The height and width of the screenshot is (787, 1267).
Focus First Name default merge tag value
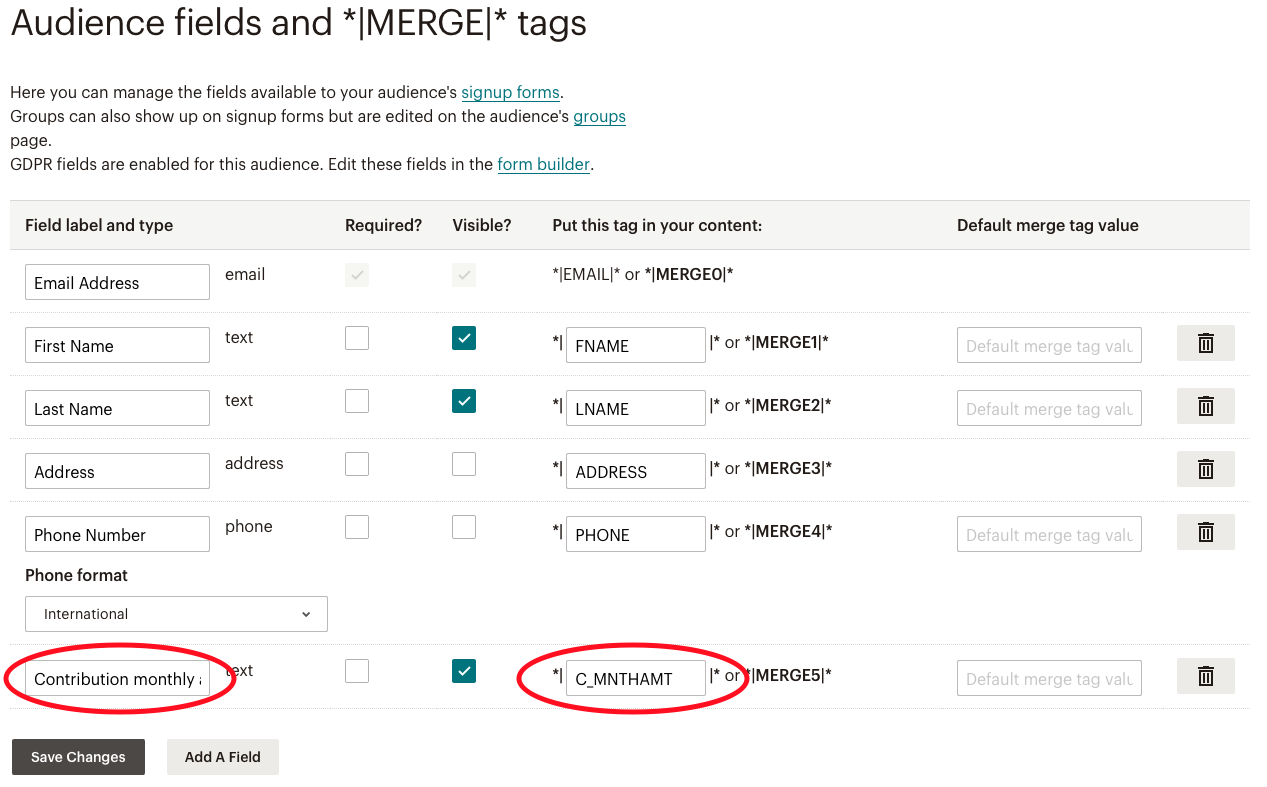[1048, 346]
